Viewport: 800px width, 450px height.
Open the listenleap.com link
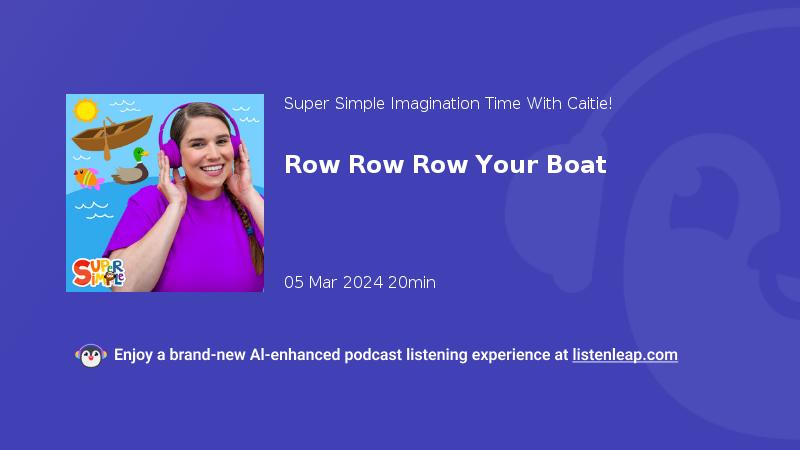click(x=625, y=355)
